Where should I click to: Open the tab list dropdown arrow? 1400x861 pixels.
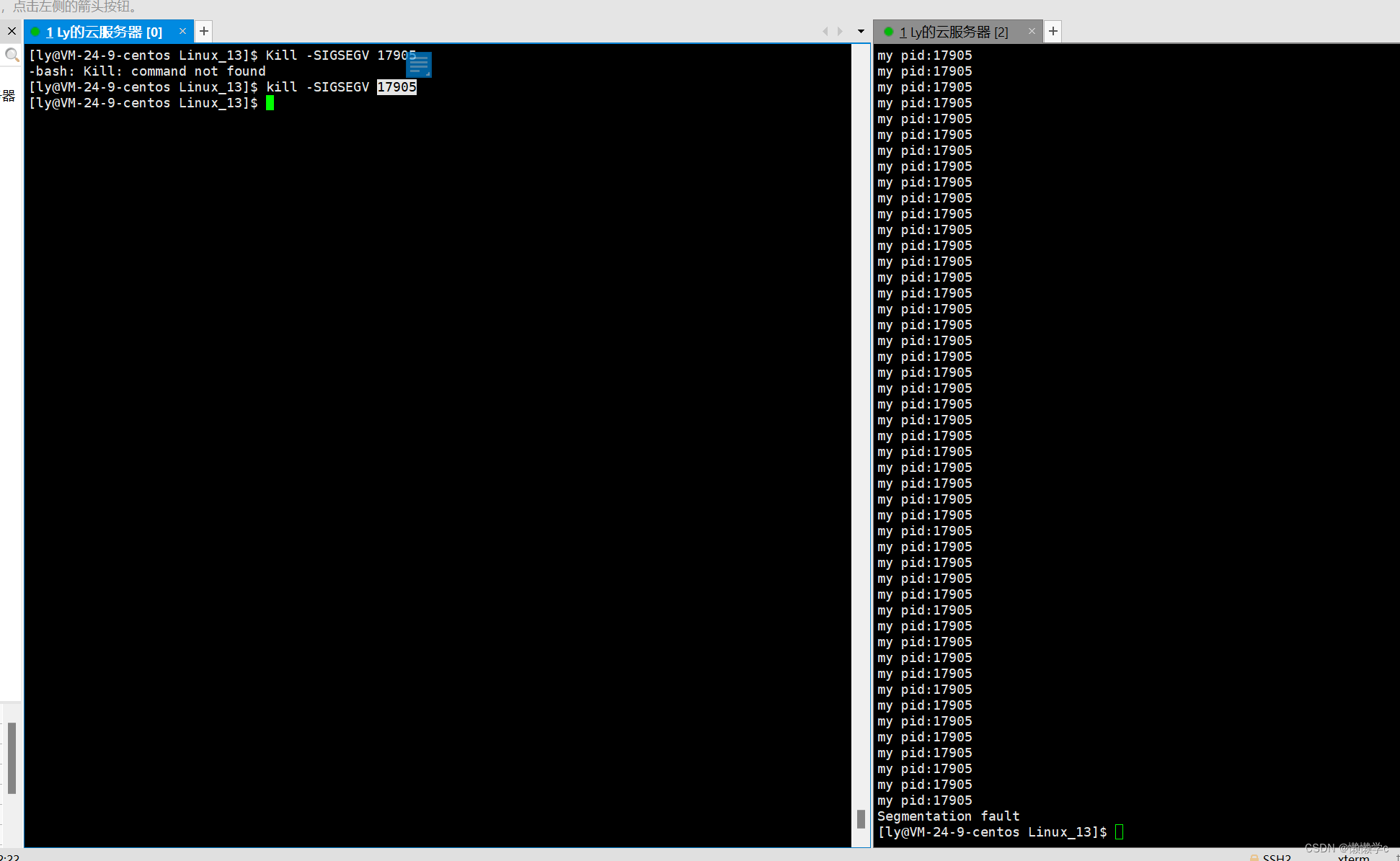tap(861, 31)
